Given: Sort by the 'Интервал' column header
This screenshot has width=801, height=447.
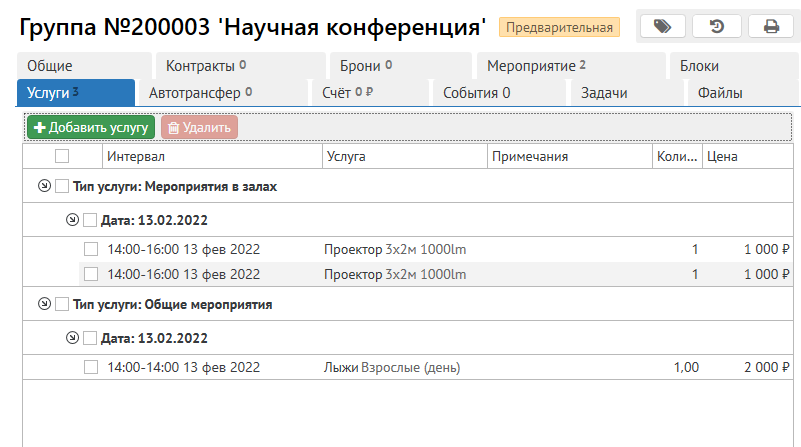Looking at the screenshot, I should coord(136,156).
